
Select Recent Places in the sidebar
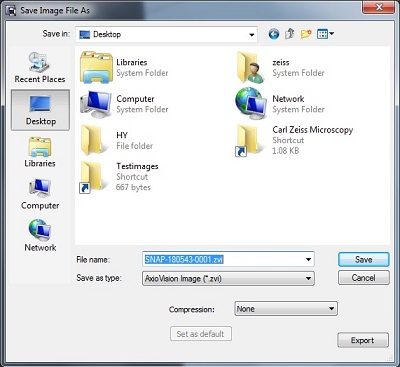(x=40, y=67)
